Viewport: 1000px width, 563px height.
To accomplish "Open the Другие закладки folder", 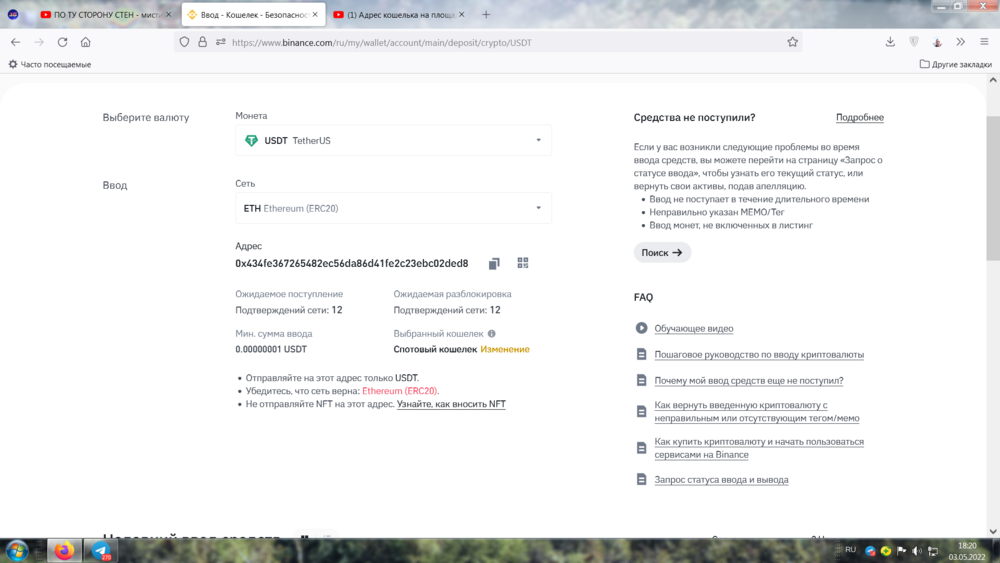I will [955, 64].
